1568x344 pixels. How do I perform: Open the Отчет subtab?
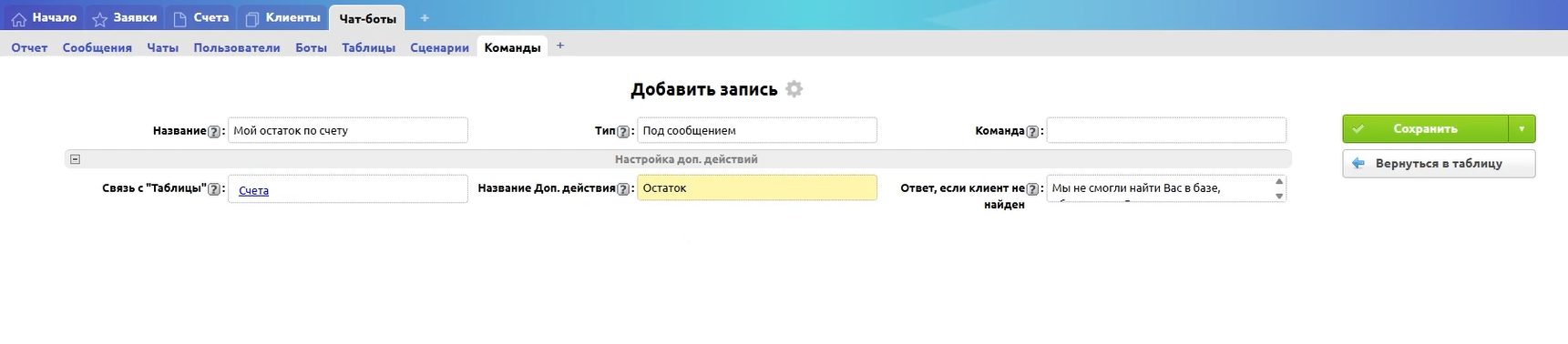(29, 47)
